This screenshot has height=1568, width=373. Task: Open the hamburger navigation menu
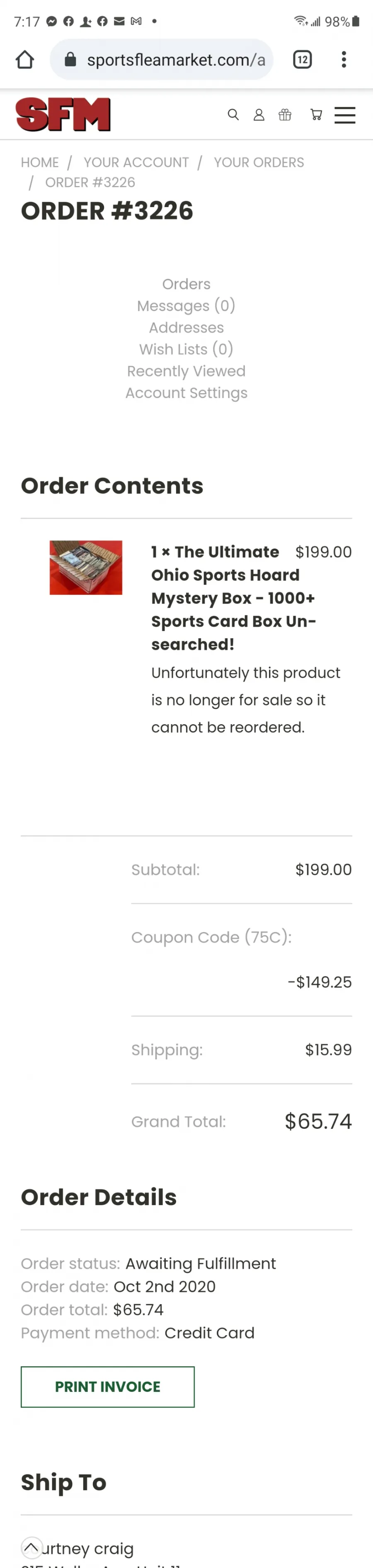pyautogui.click(x=345, y=115)
